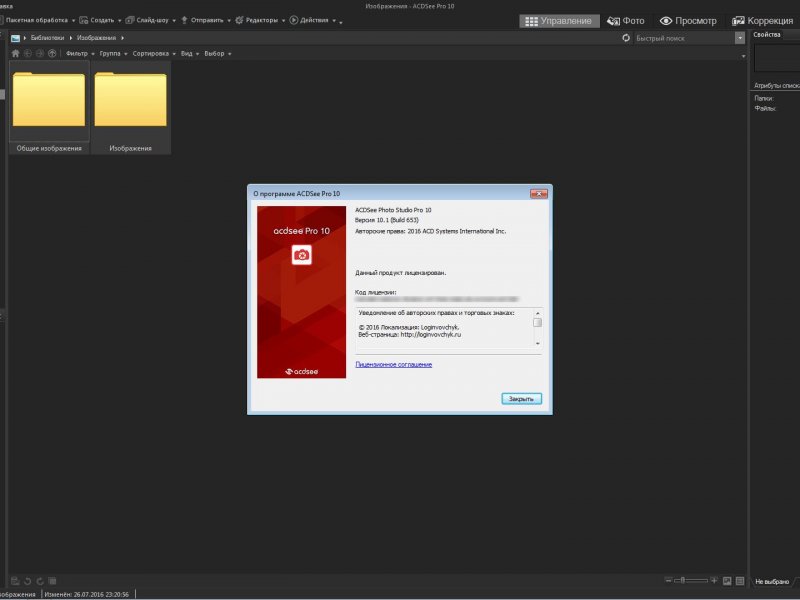Expand the path arrow after Изображения breadcrumb
This screenshot has height=600, width=800.
pyautogui.click(x=122, y=38)
